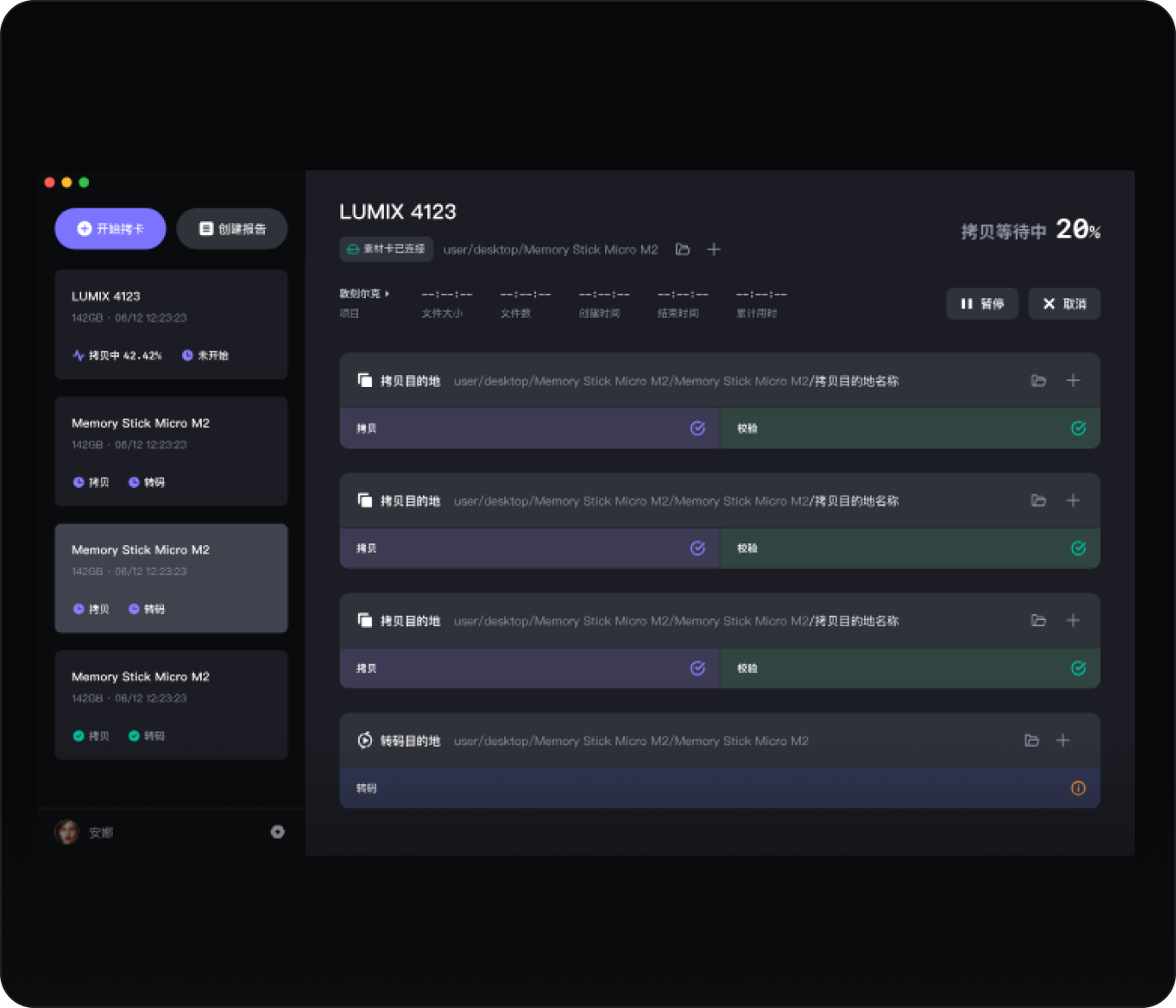
Task: Click the green check on last 校验 bar
Action: pyautogui.click(x=1078, y=669)
